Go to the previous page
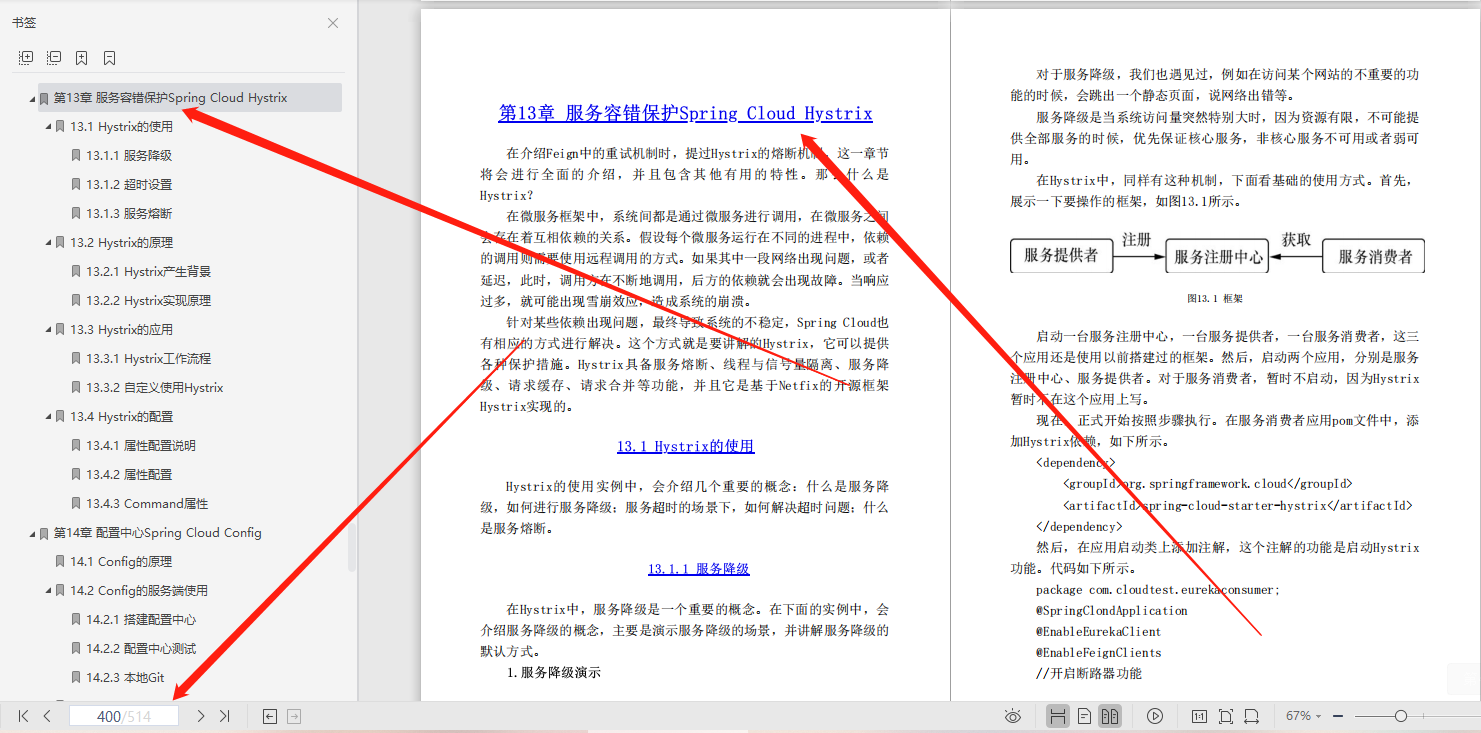Viewport: 1481px width, 733px height. pyautogui.click(x=47, y=716)
